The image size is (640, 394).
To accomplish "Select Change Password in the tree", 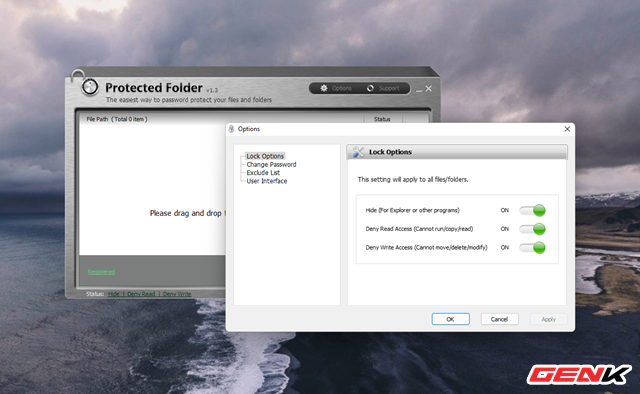I will 271,165.
